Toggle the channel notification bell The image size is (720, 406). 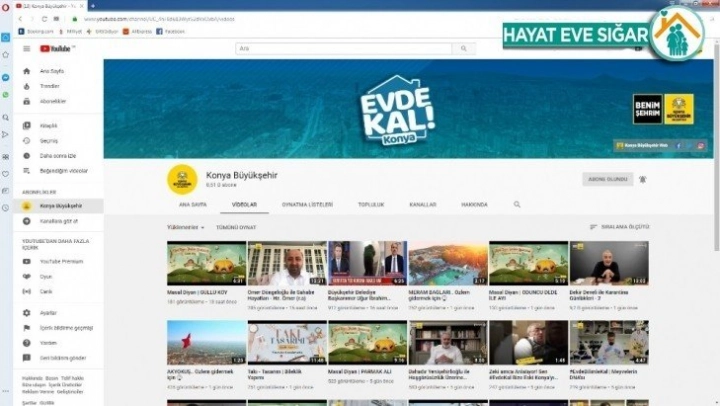point(642,179)
